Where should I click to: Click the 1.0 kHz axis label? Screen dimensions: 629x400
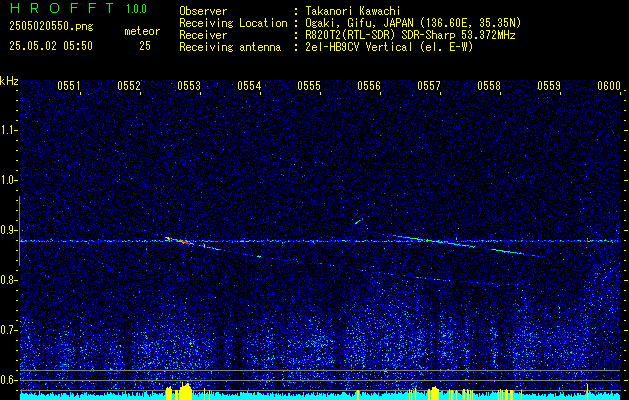8,180
